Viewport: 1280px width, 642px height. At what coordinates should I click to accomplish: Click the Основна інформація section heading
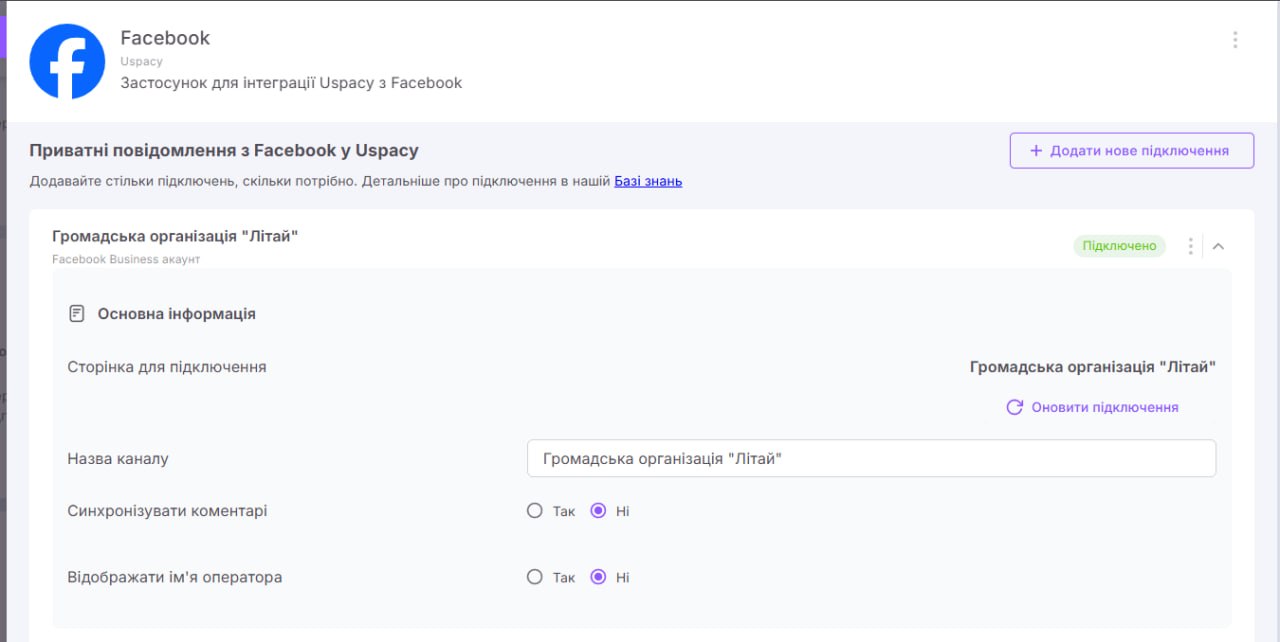pyautogui.click(x=176, y=314)
